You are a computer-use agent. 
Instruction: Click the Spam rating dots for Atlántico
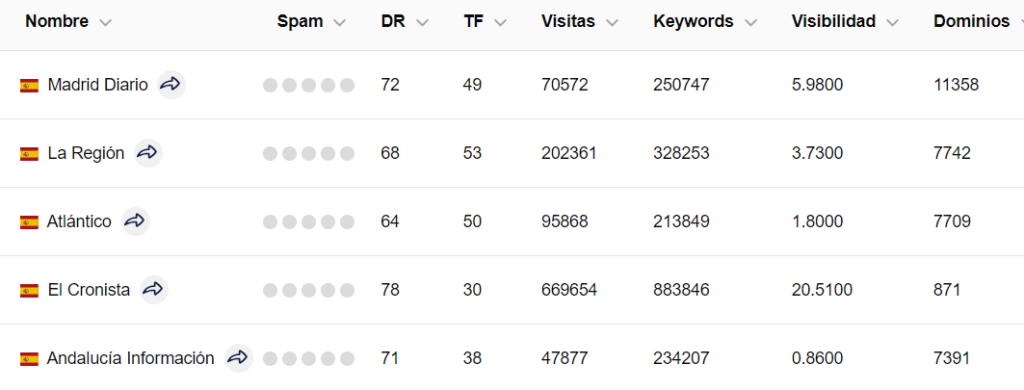point(308,222)
